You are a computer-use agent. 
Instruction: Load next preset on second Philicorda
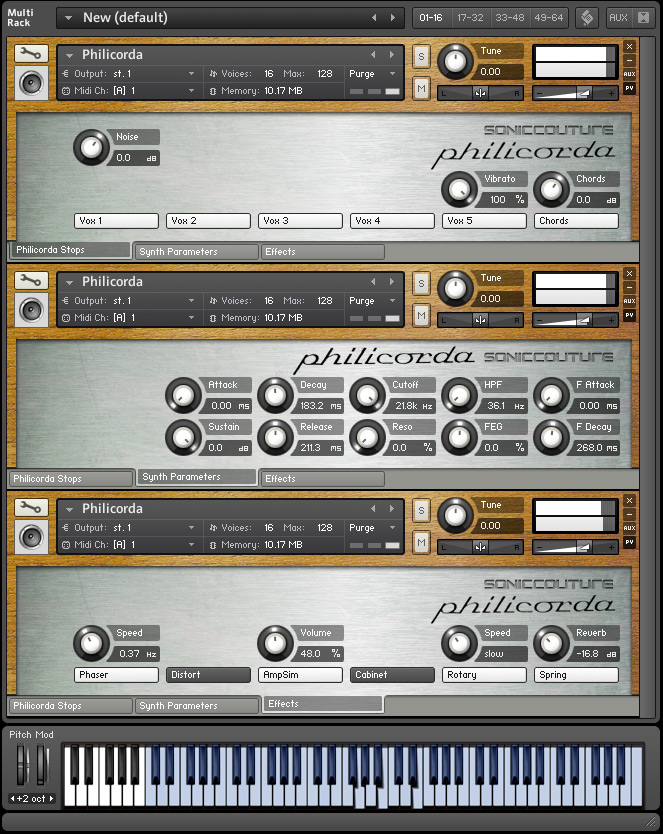pos(392,281)
